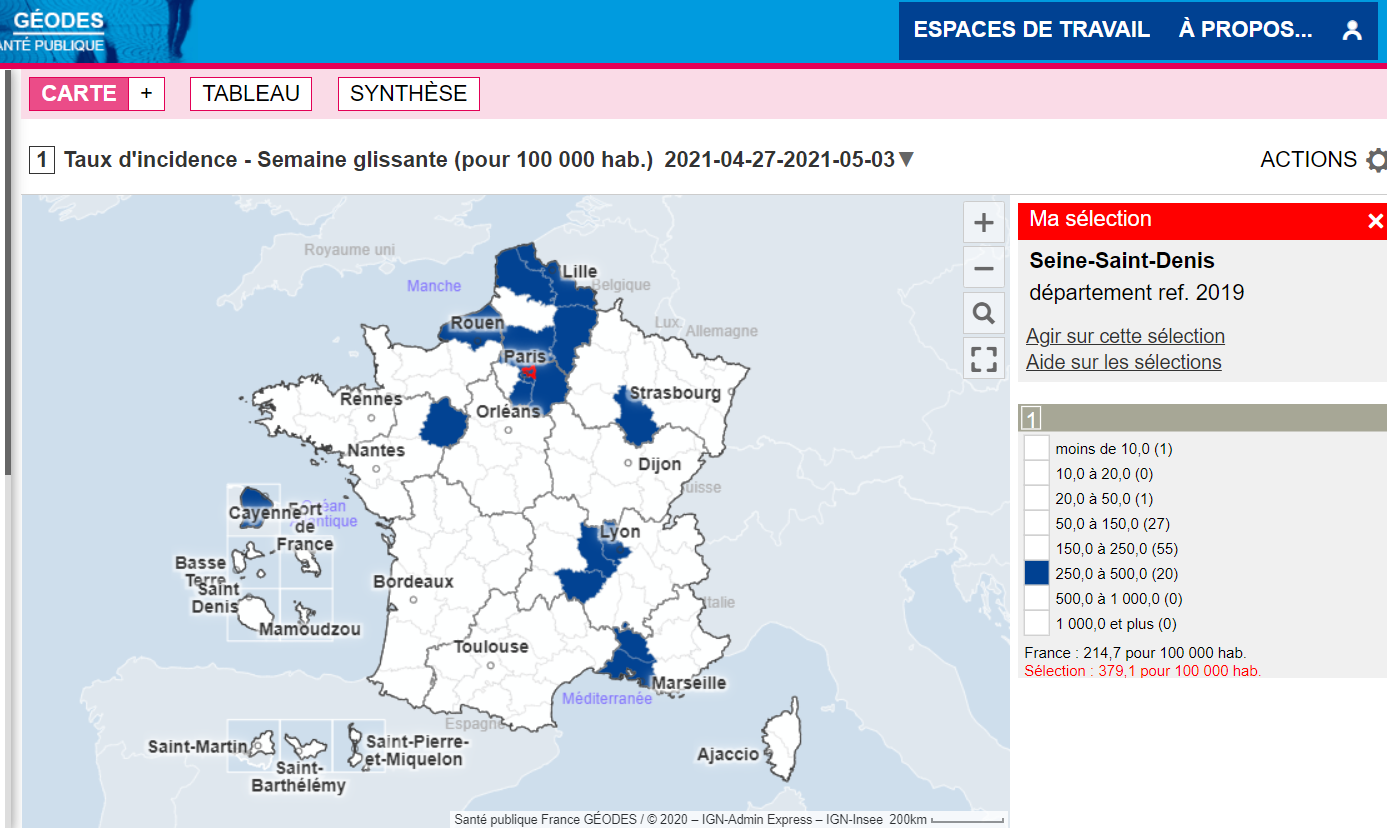Click the red Sélection 379,1 text

pyautogui.click(x=1142, y=671)
